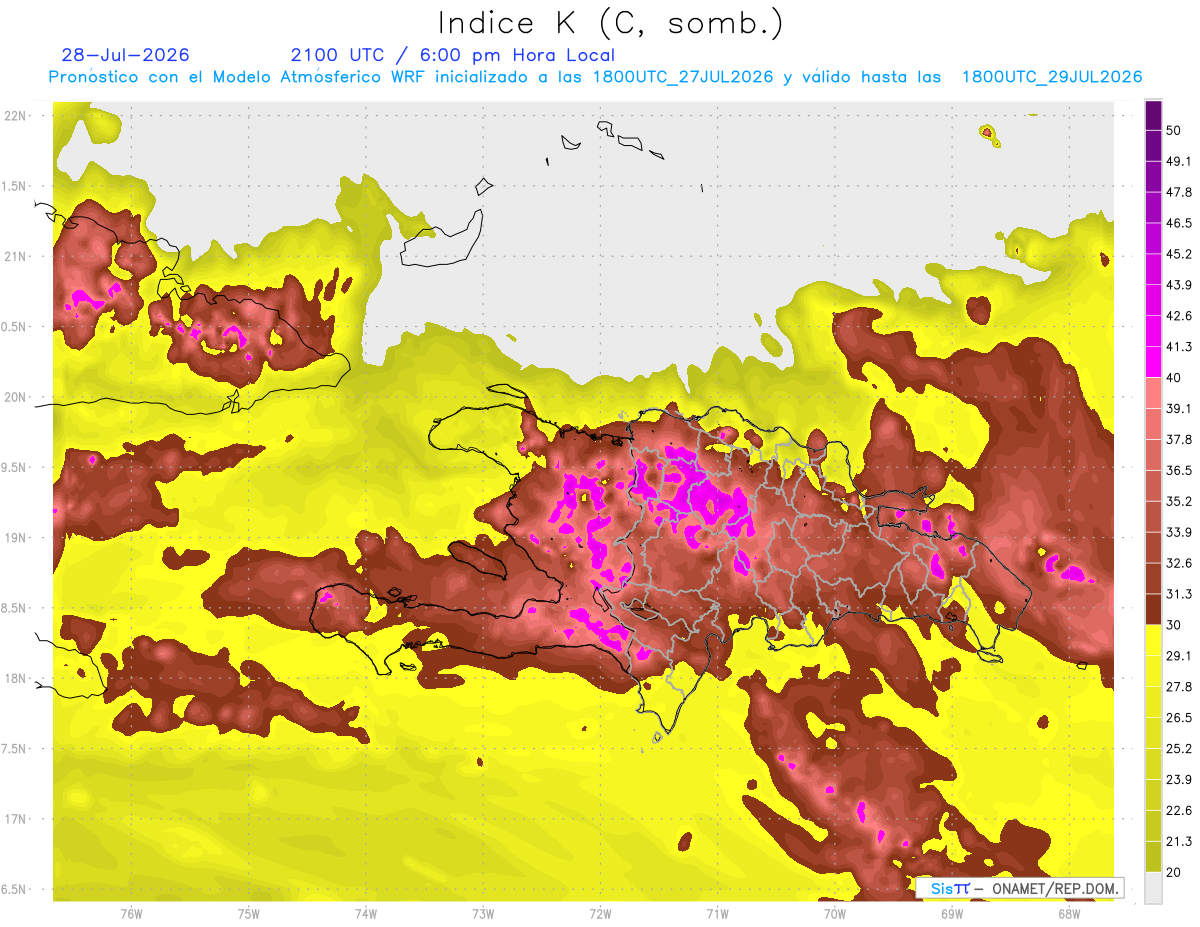The image size is (1200, 927).
Task: Click the 'Pronostico con el Modelo Atmosferico WRF' line
Action: coord(595,77)
